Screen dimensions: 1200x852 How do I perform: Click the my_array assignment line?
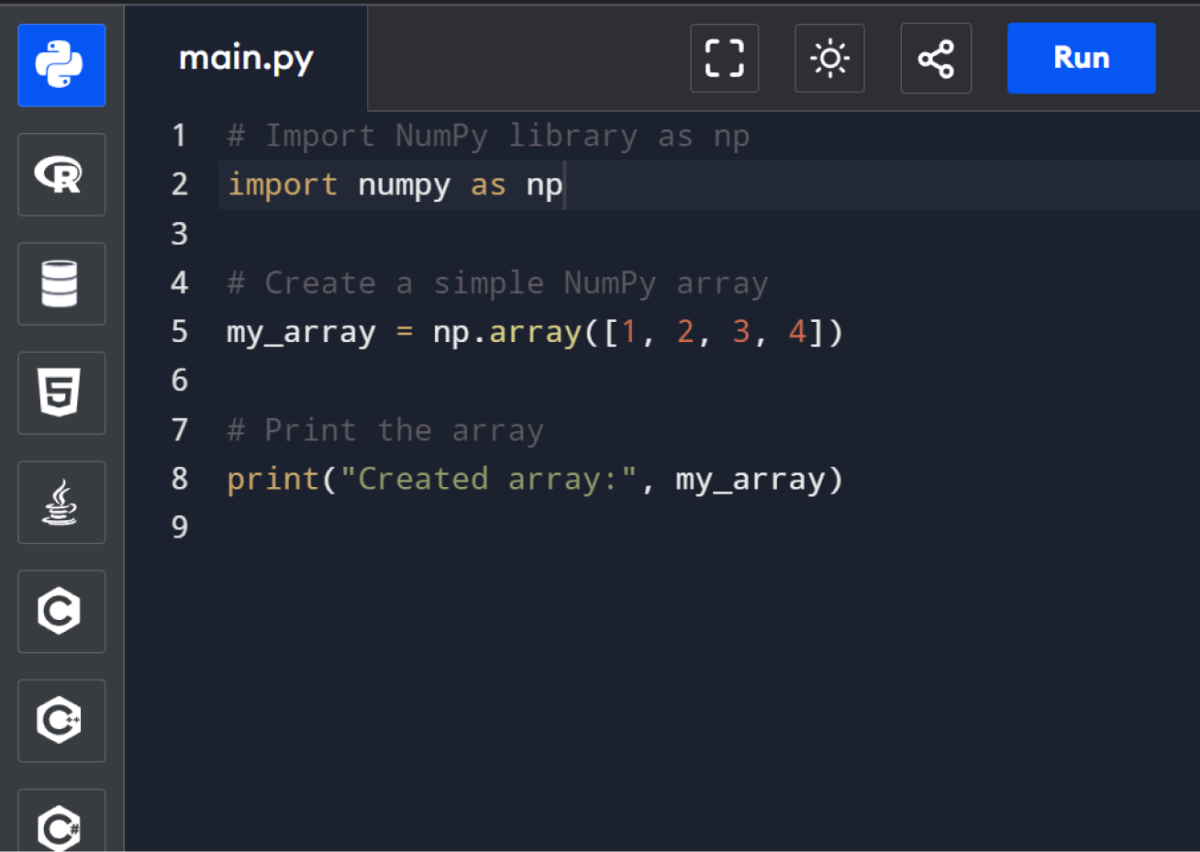click(x=534, y=331)
